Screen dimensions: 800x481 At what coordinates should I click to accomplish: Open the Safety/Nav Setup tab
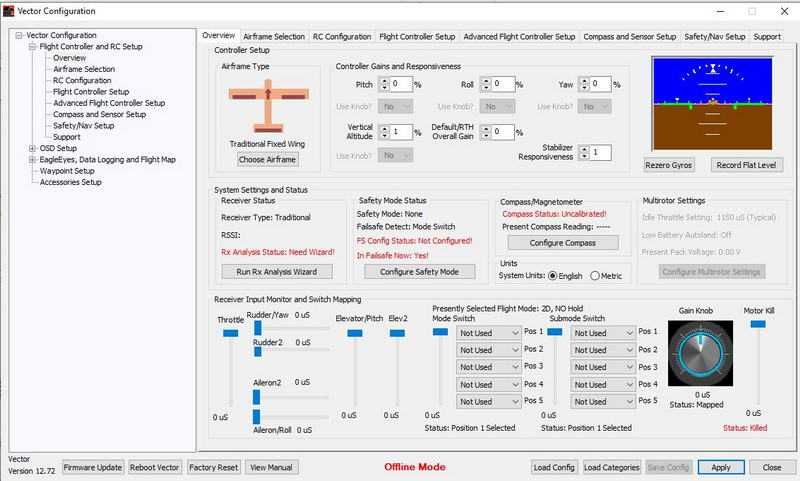715,37
